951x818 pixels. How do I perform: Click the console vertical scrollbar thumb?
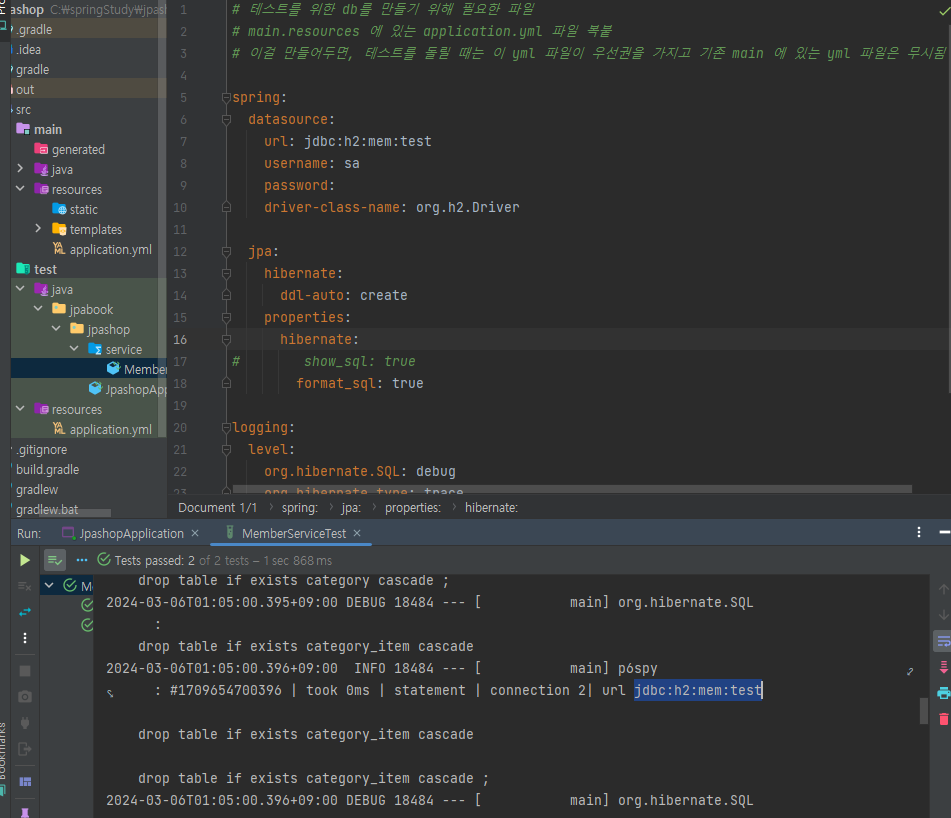point(924,711)
